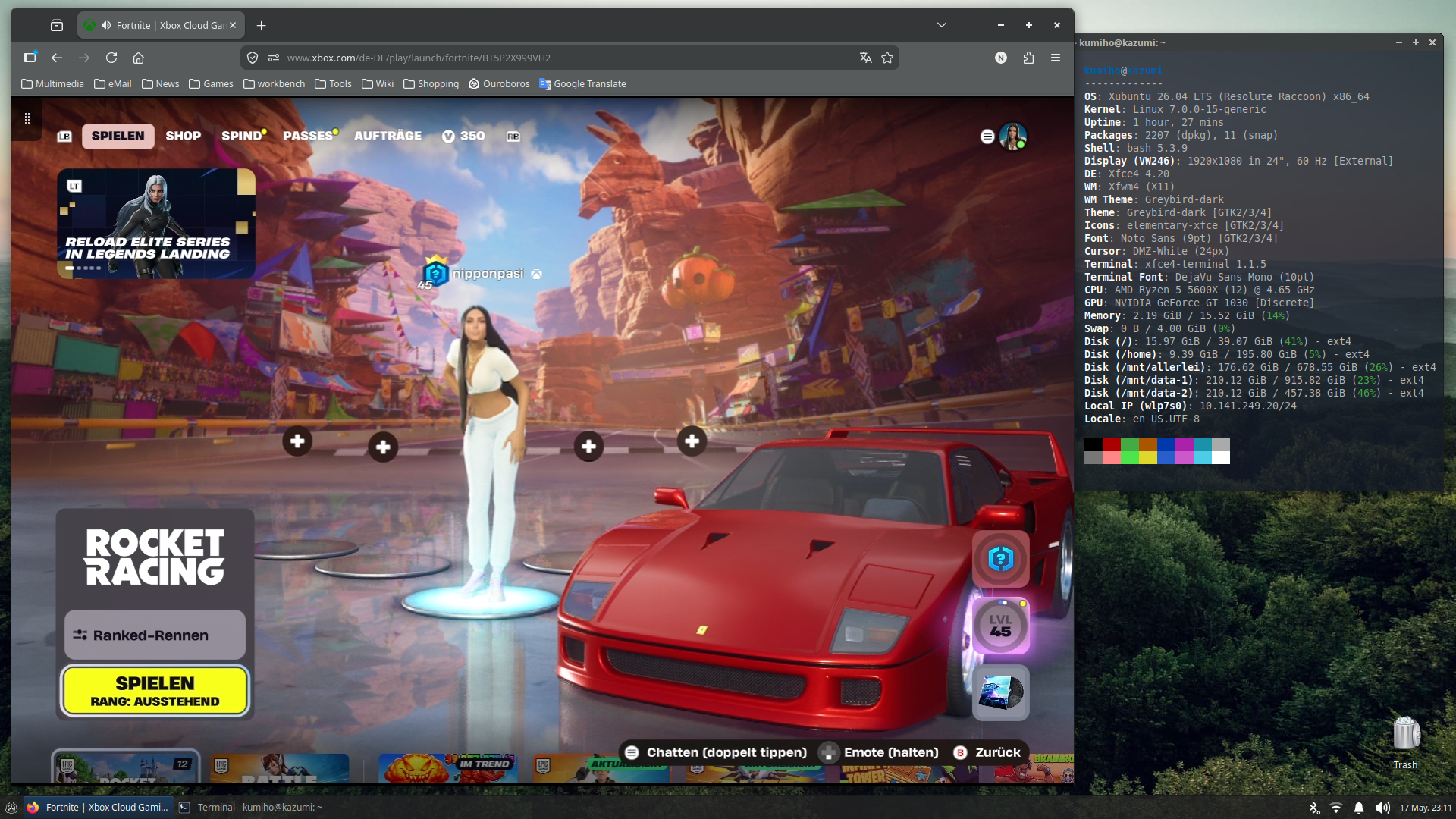Open Reload Elite Series news banner
Screen dimensions: 1456x819
coord(156,223)
